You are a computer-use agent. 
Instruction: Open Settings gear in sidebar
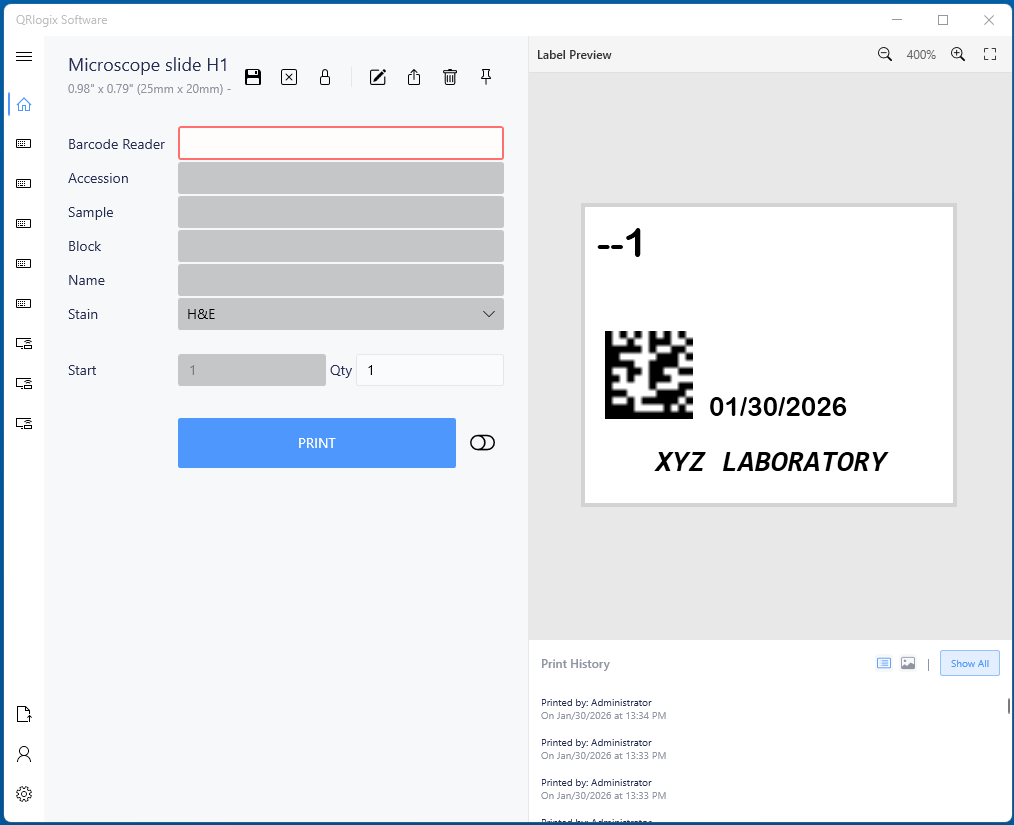click(x=24, y=794)
